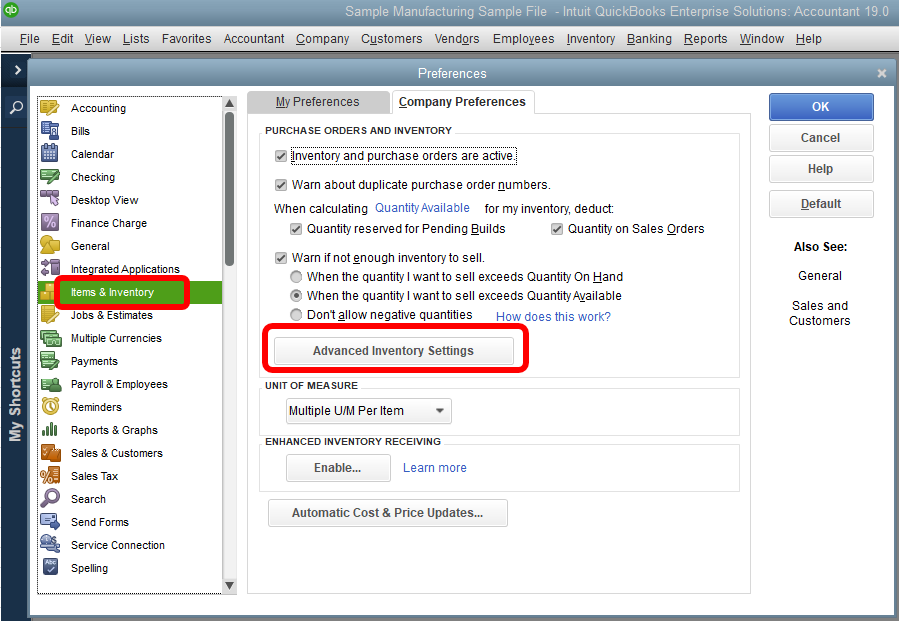The image size is (899, 621).
Task: Click the QuickBooks logo in title bar
Action: pyautogui.click(x=11, y=10)
